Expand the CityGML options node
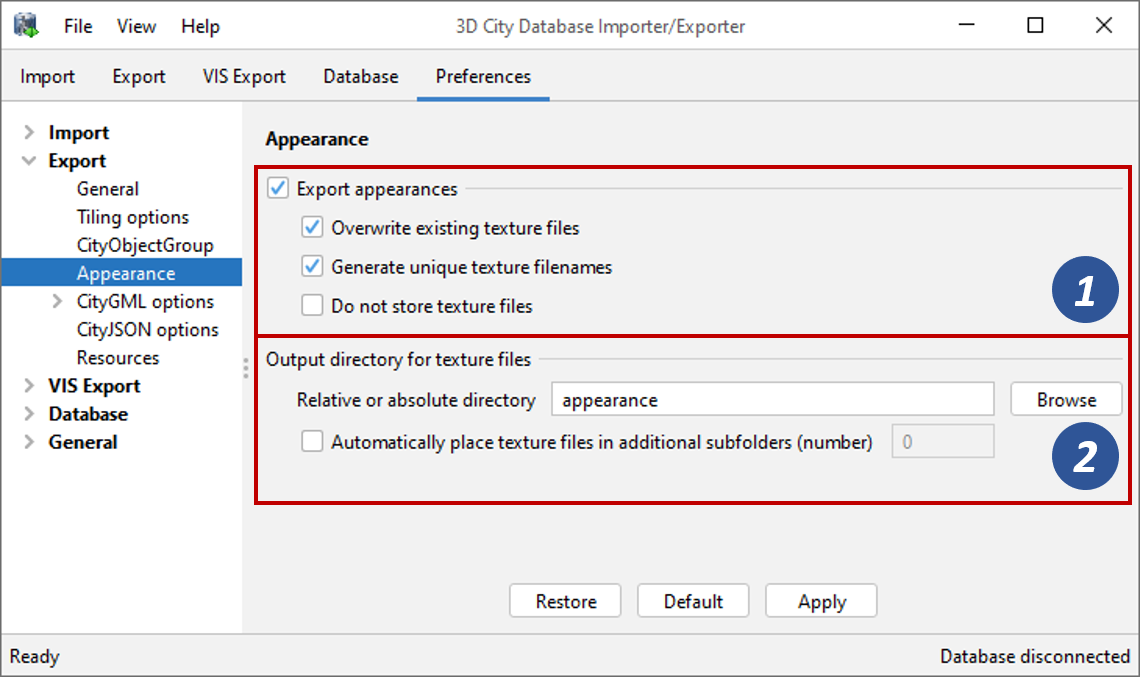Image resolution: width=1140 pixels, height=677 pixels. tap(57, 301)
